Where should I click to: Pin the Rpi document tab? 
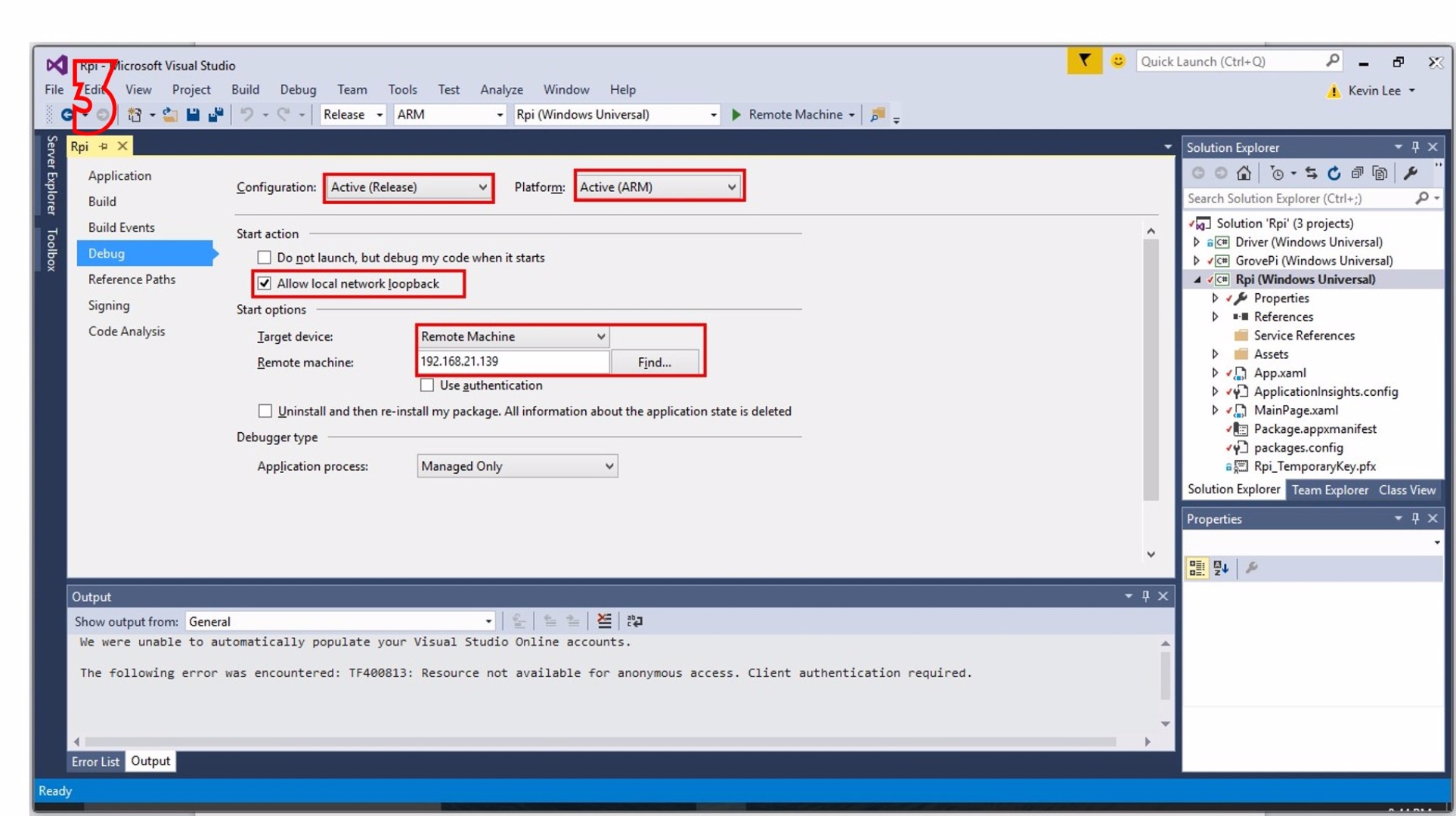pos(104,147)
